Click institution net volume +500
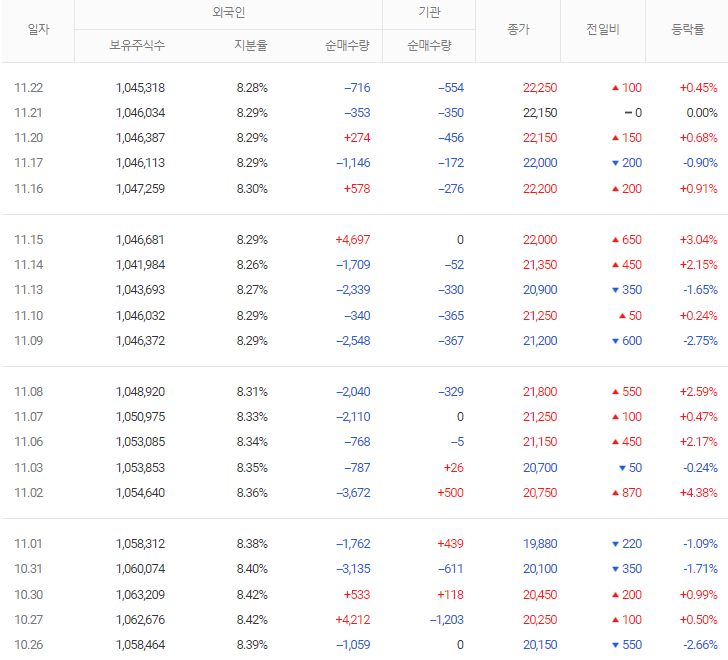The width and height of the screenshot is (728, 660). pyautogui.click(x=450, y=493)
